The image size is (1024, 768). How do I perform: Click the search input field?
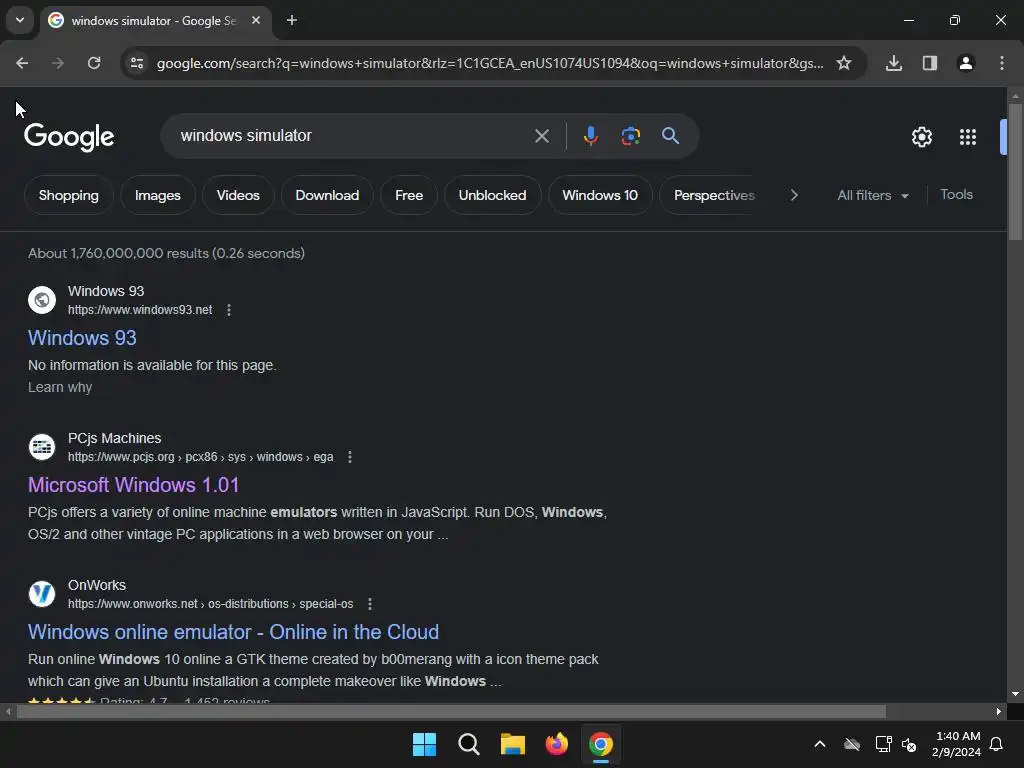(353, 136)
